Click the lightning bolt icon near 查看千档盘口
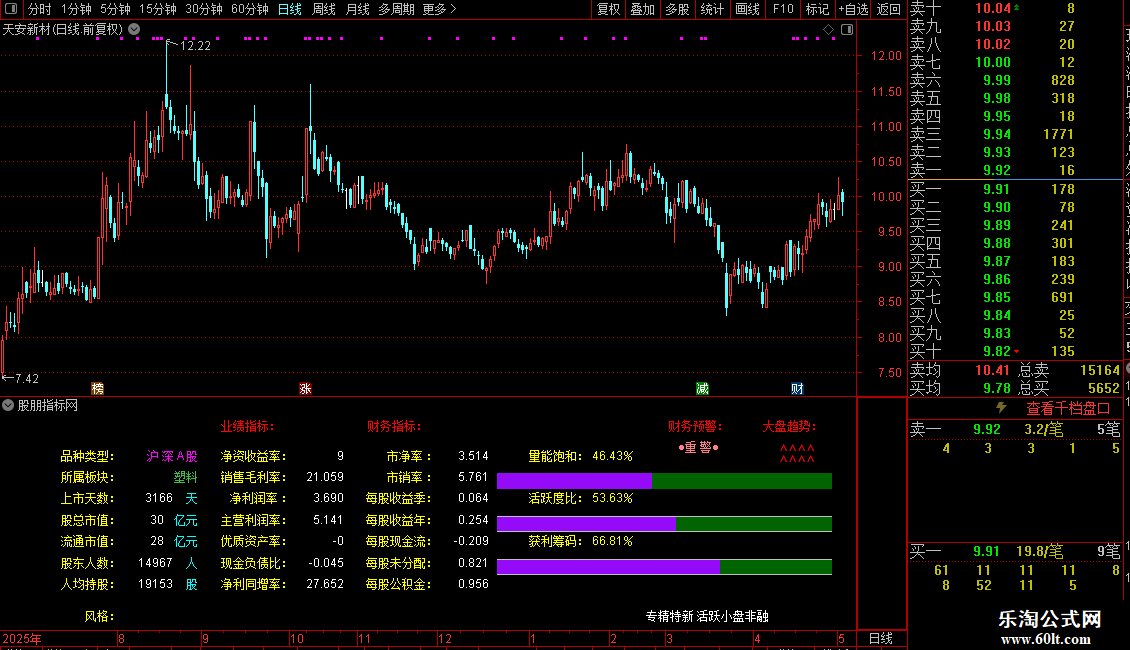 1001,408
